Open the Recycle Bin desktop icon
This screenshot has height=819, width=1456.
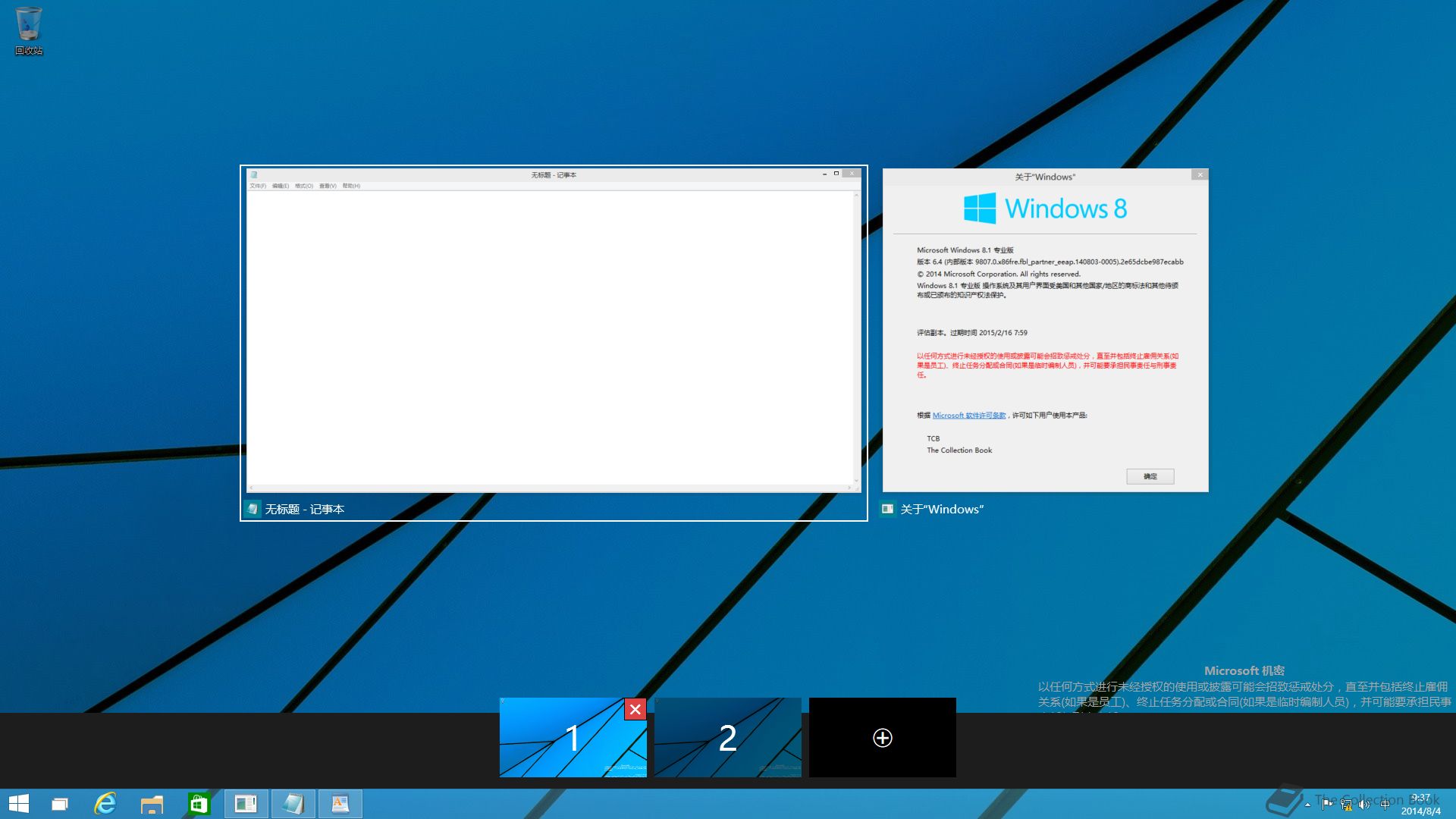[29, 31]
